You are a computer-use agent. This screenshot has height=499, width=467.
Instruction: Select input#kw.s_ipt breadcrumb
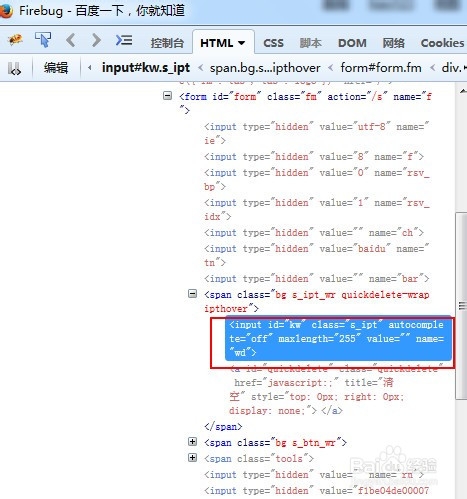pos(146,68)
